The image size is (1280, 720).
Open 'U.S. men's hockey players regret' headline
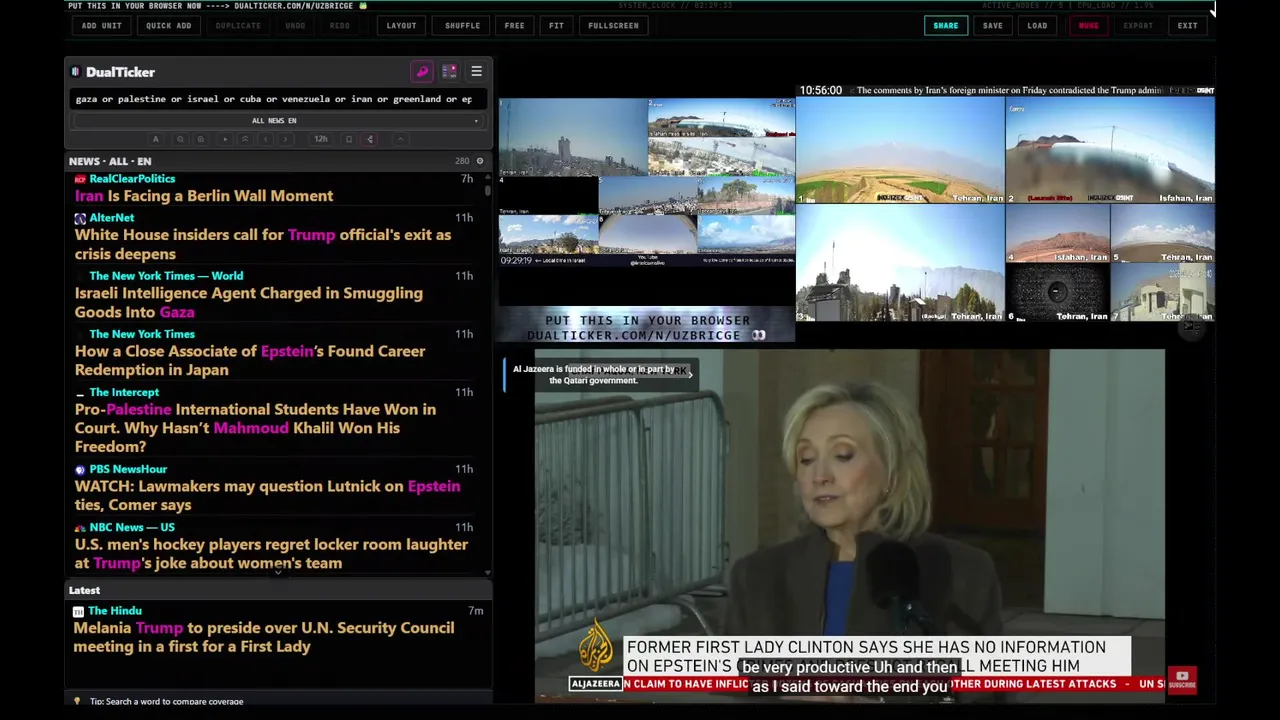pyautogui.click(x=271, y=553)
